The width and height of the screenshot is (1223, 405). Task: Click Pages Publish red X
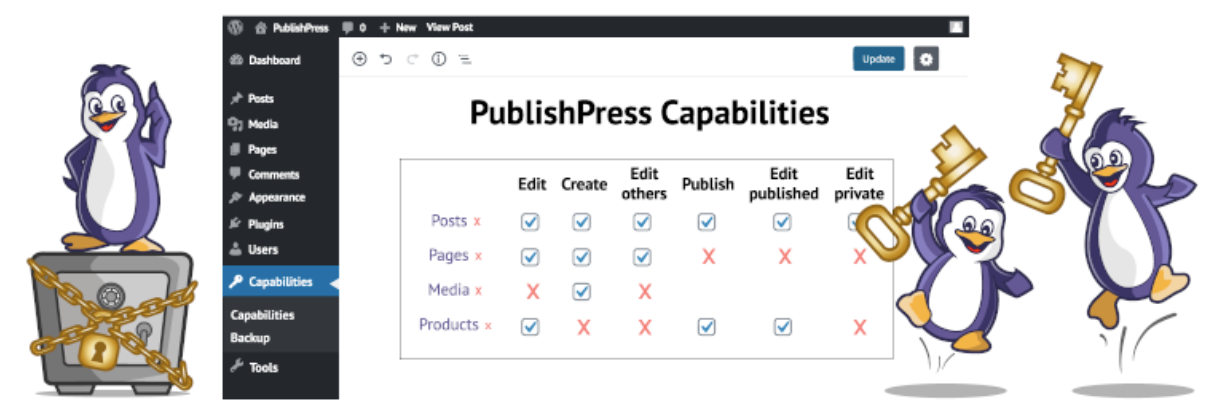point(708,257)
